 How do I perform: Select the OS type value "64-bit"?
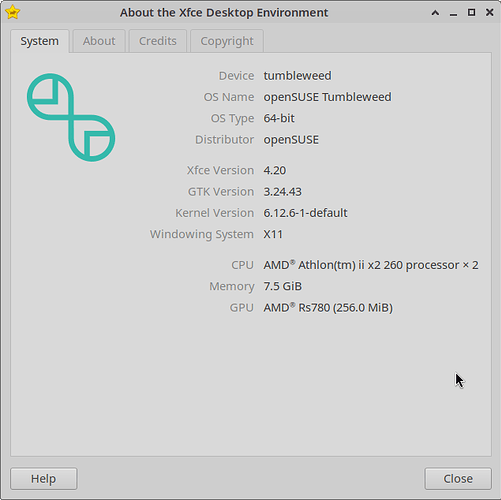[279, 118]
